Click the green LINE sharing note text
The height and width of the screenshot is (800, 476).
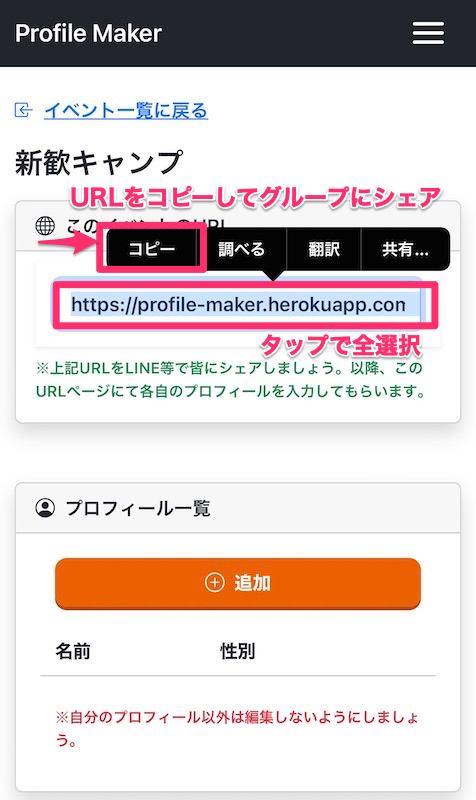(230, 380)
